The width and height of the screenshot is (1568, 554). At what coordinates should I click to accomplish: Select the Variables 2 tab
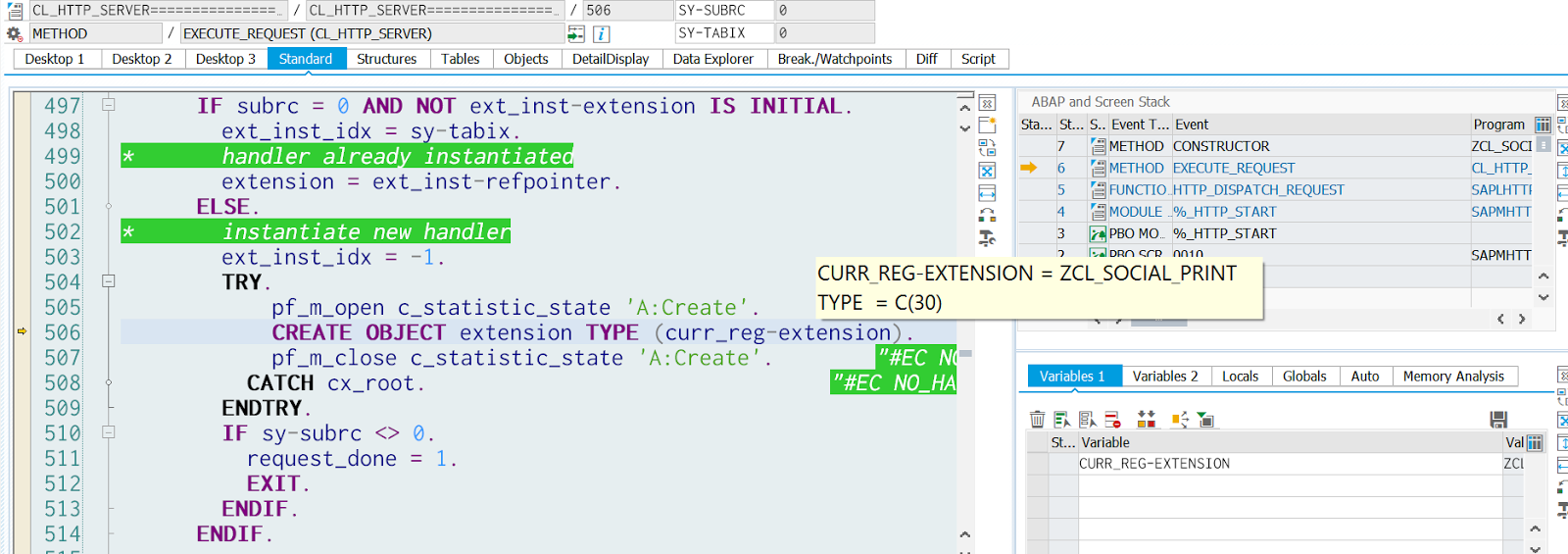tap(1165, 377)
